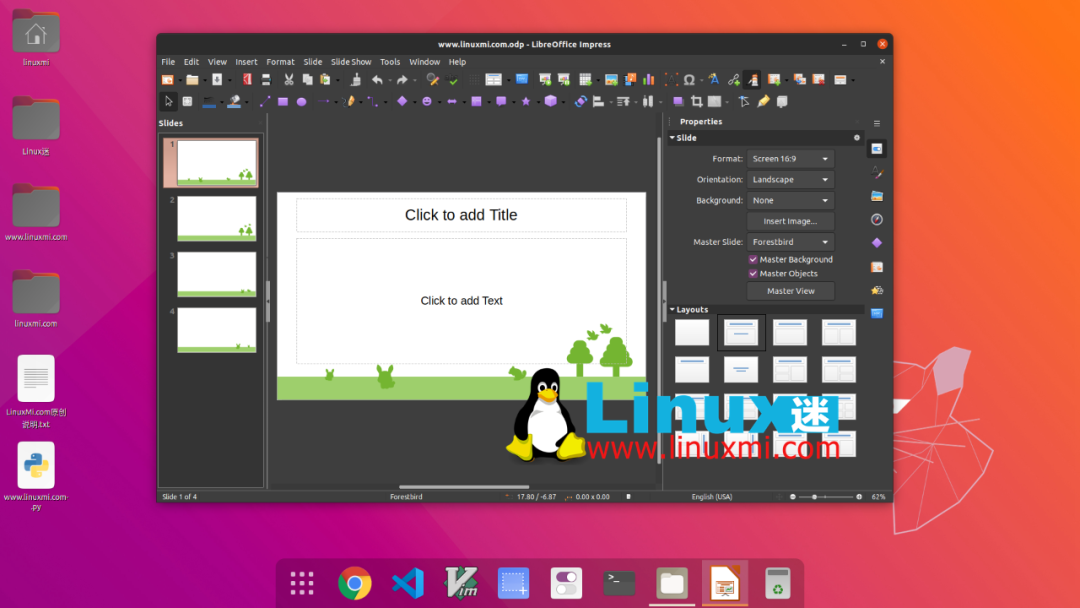
Task: Click the zoom in plus button in status bar
Action: 859,496
